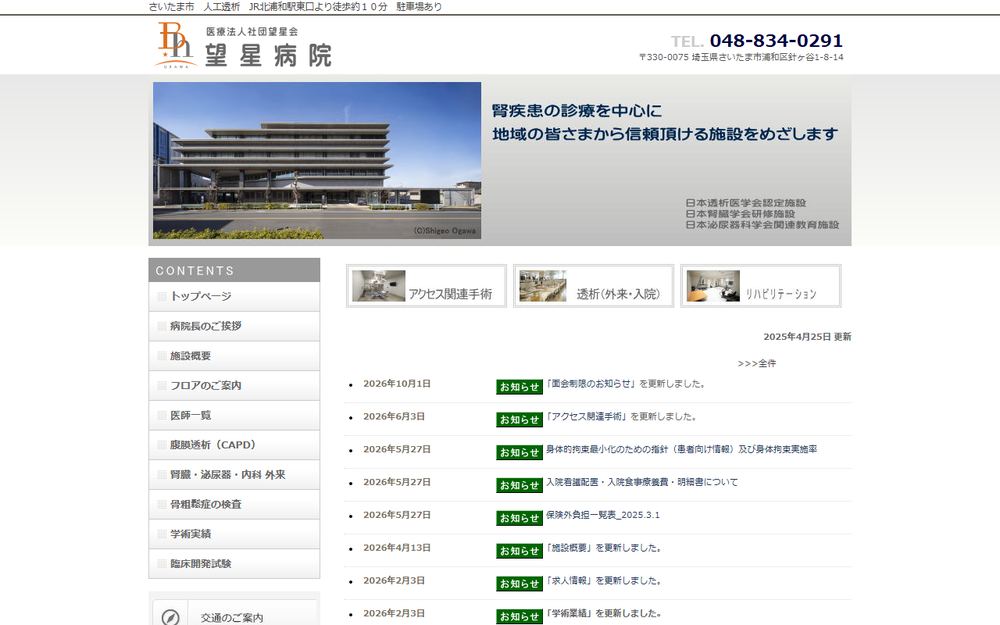Open フロアのご案内 menu item

[234, 385]
